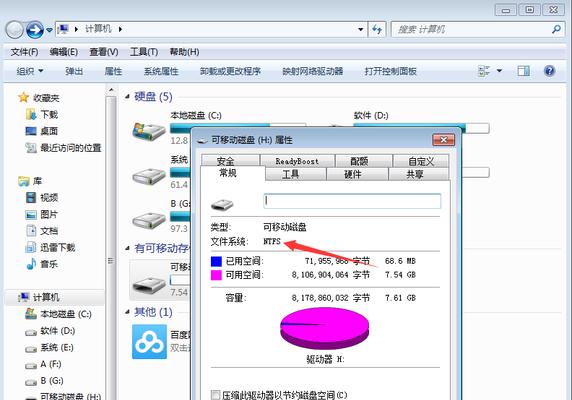Open the help question mark icon

click(549, 70)
